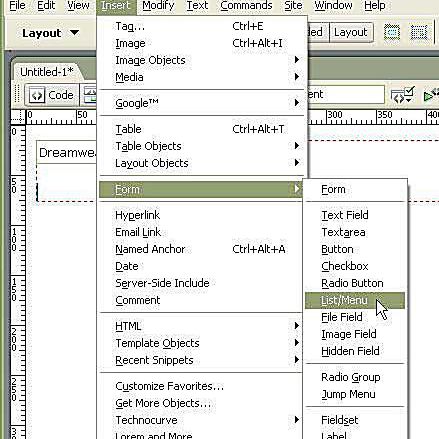Insert a Button form element

tap(355, 249)
